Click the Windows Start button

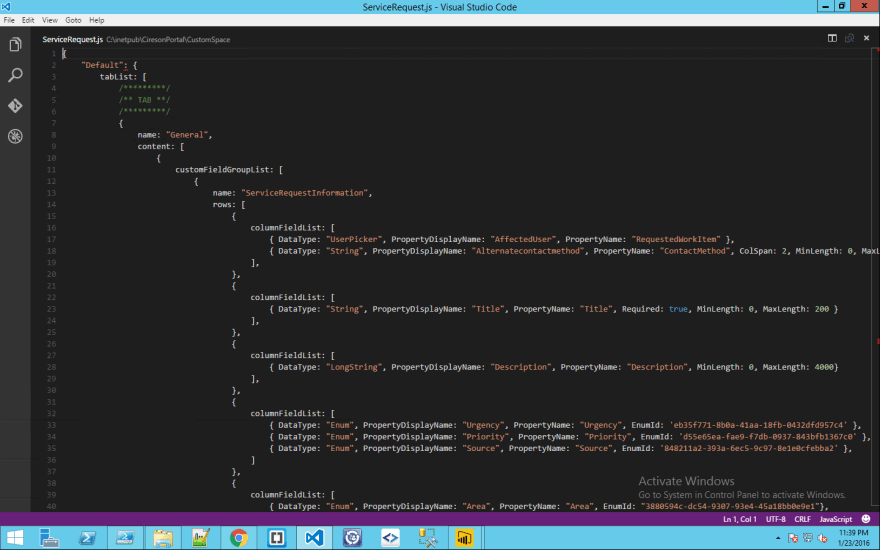(x=17, y=537)
